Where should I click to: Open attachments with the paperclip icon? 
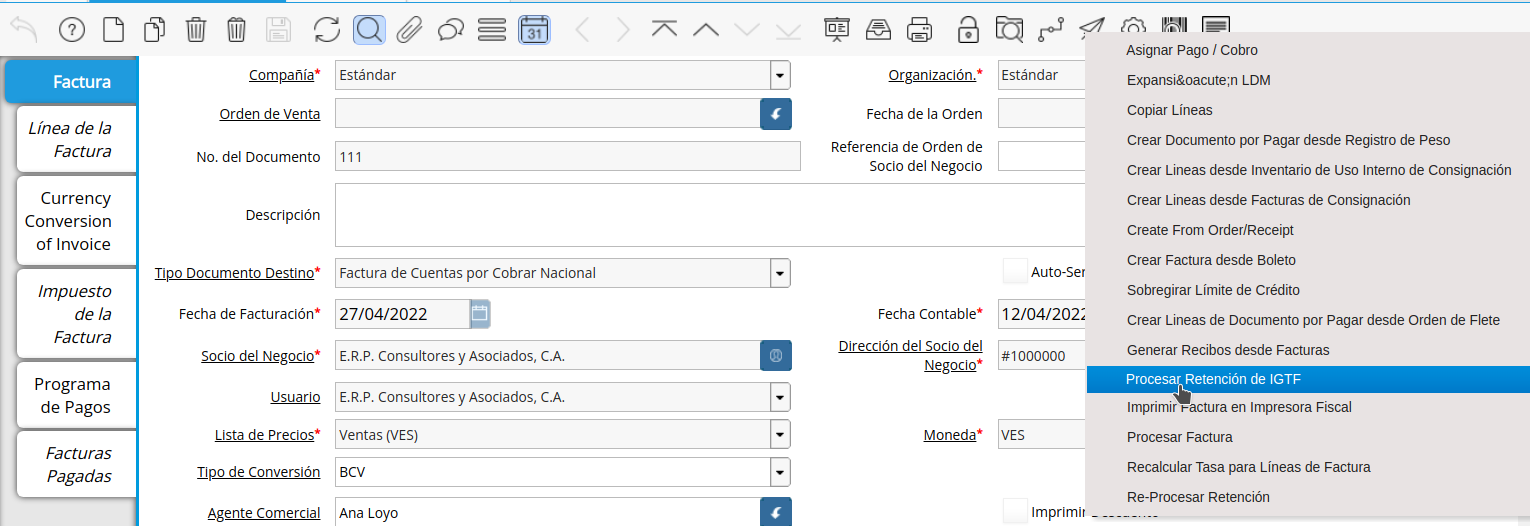pyautogui.click(x=409, y=30)
